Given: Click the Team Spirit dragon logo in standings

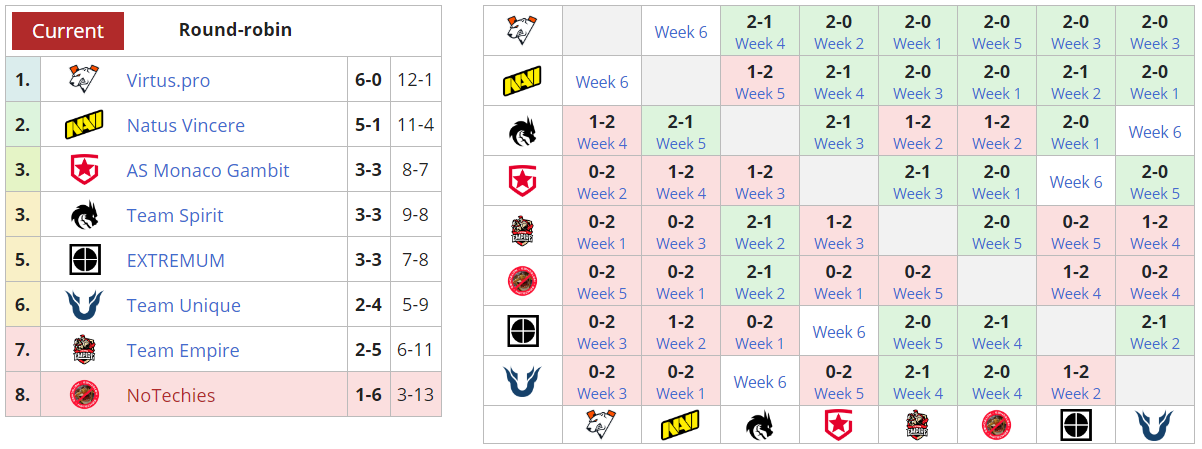Looking at the screenshot, I should (x=84, y=215).
